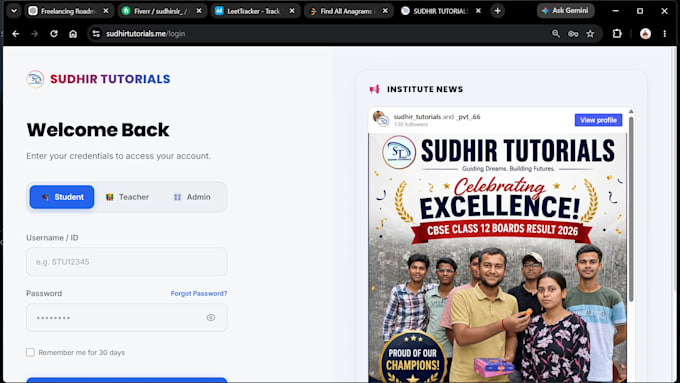Open the Forgot Password? link
680x383 pixels.
(199, 294)
